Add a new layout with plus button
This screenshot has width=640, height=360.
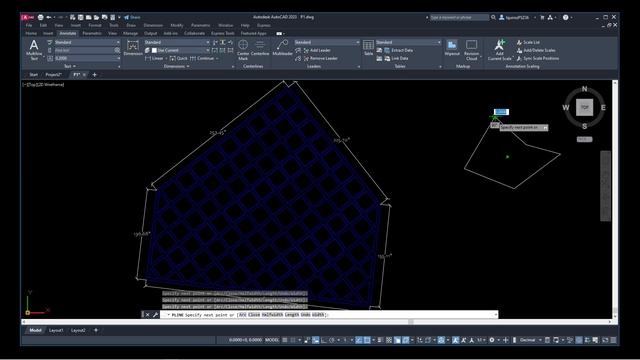pos(96,330)
